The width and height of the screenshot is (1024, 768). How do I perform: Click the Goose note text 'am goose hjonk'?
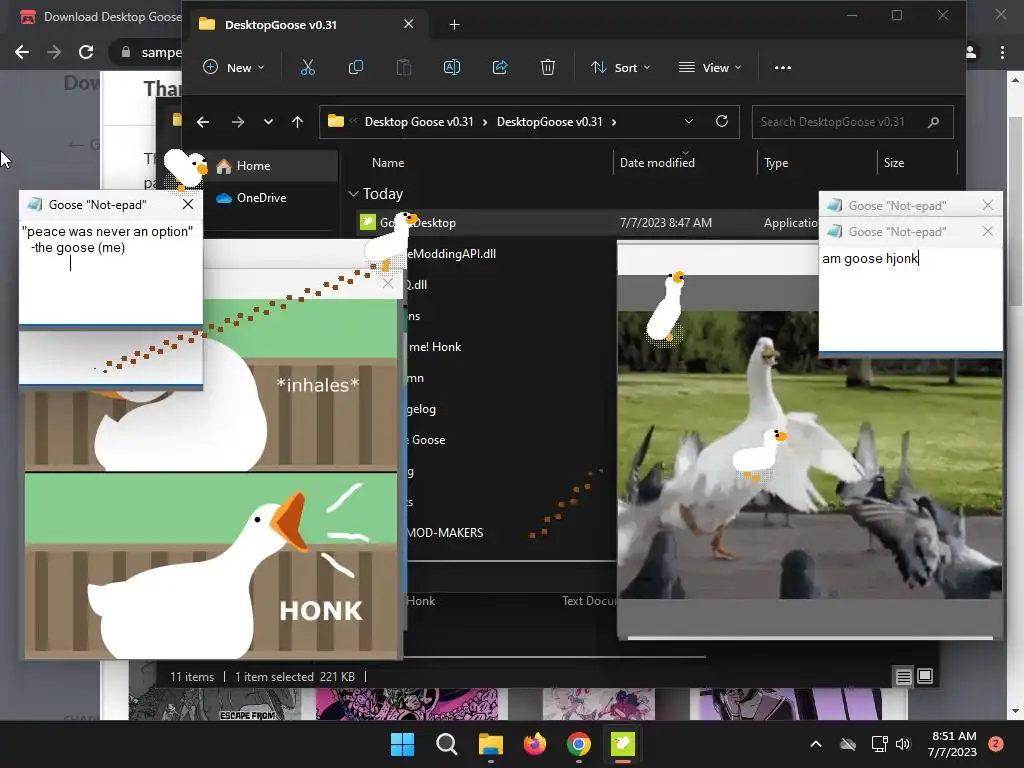869,259
